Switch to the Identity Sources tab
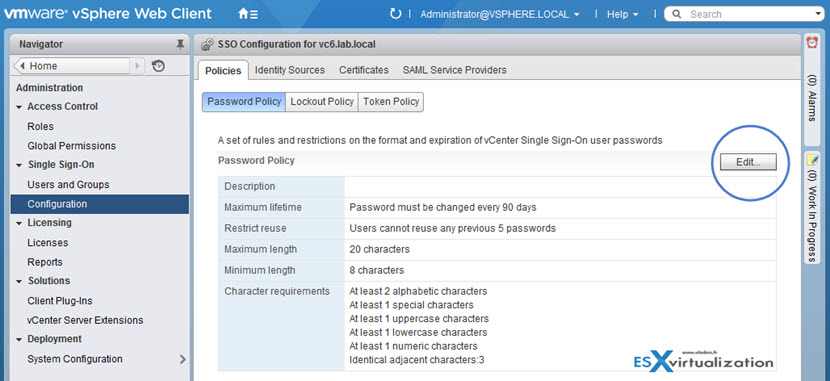This screenshot has width=830, height=381. [x=290, y=70]
